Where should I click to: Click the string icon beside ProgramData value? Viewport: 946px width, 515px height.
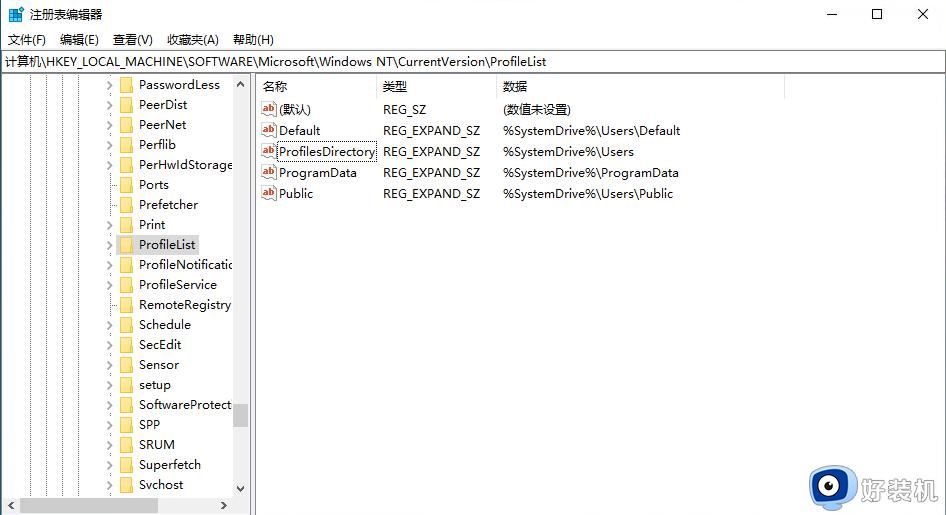[x=268, y=172]
